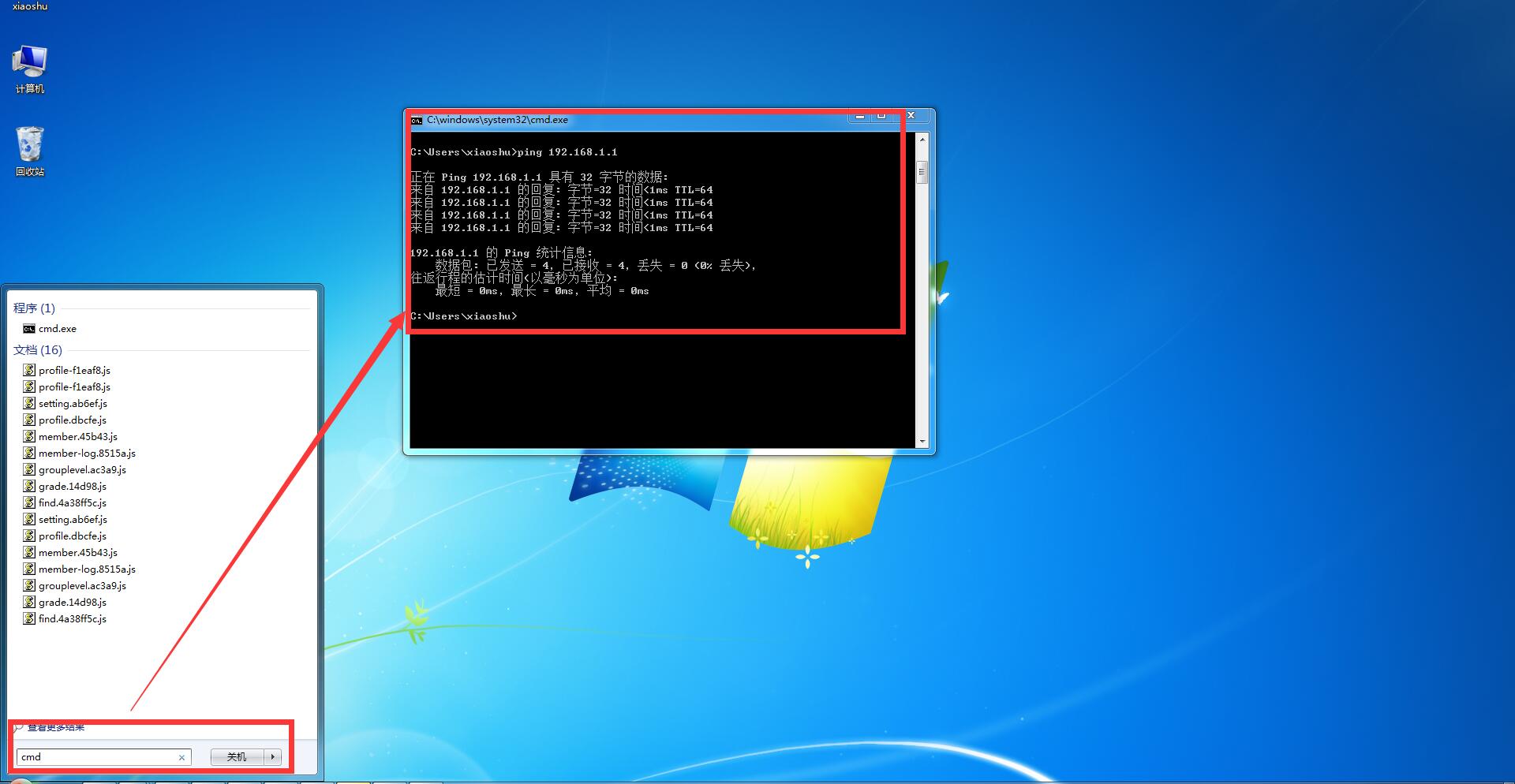Click the 关机 shutdown button
The image size is (1515, 784).
(237, 757)
